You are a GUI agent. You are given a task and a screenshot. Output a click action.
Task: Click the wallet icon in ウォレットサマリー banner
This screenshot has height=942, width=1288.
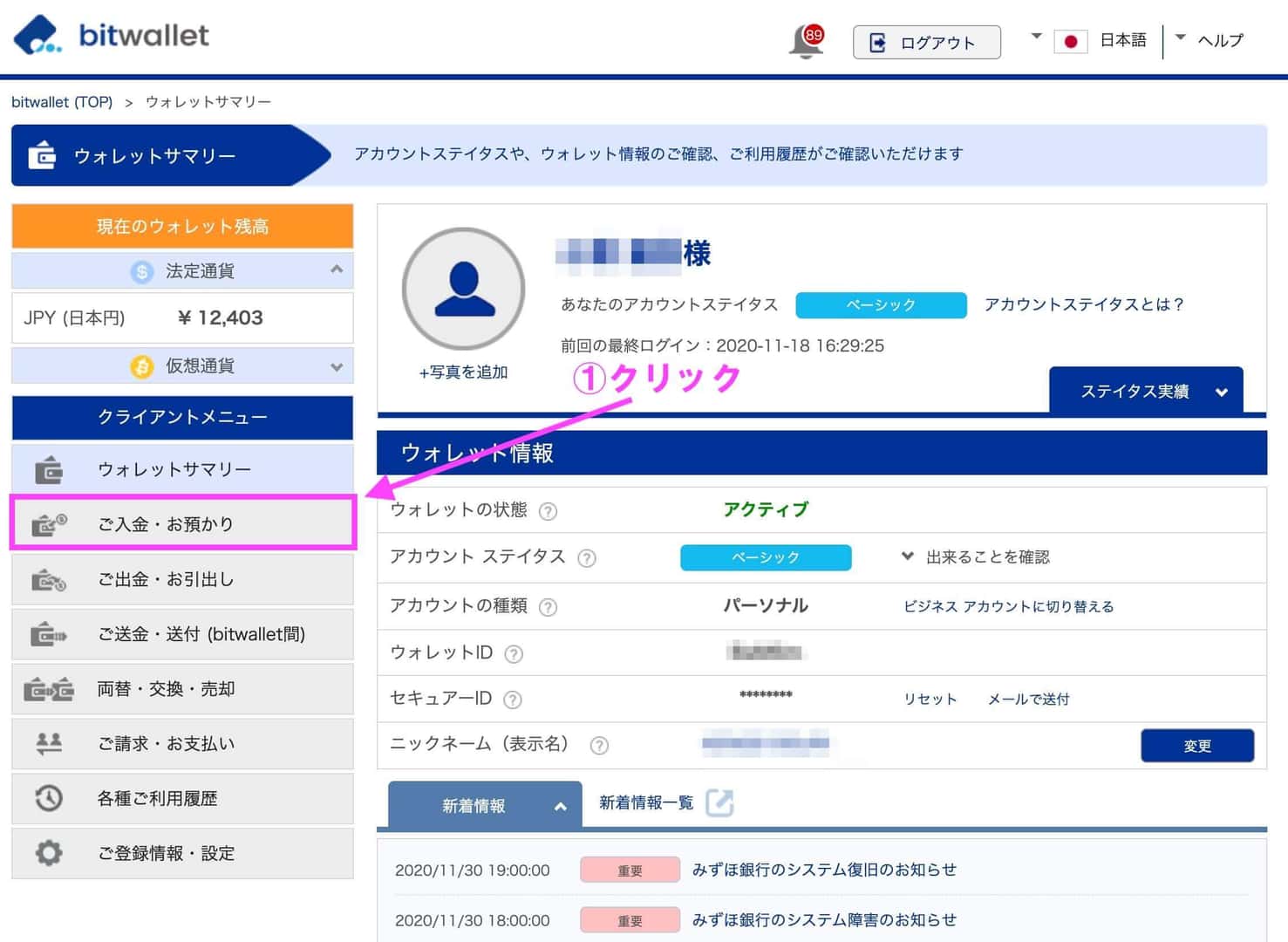[42, 155]
